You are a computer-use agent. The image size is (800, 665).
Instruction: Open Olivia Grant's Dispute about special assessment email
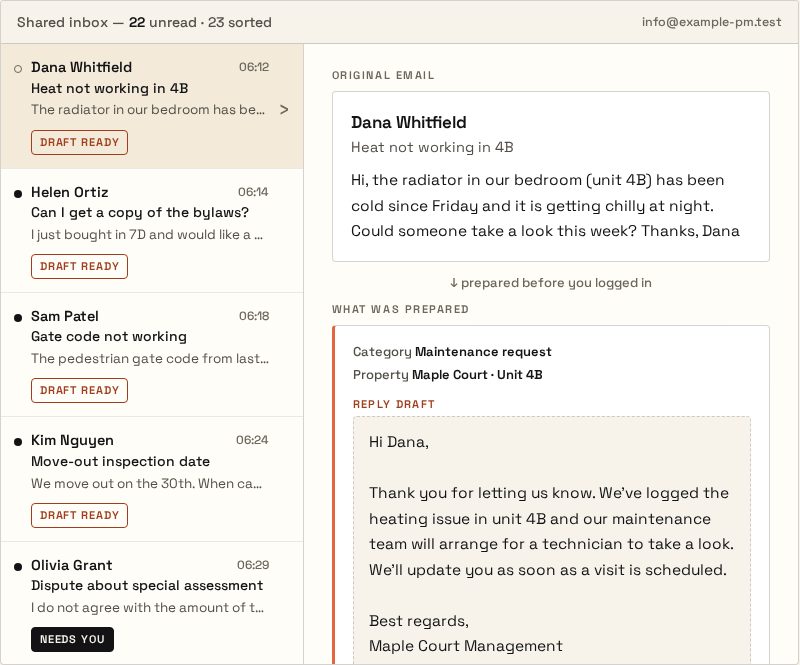[152, 603]
